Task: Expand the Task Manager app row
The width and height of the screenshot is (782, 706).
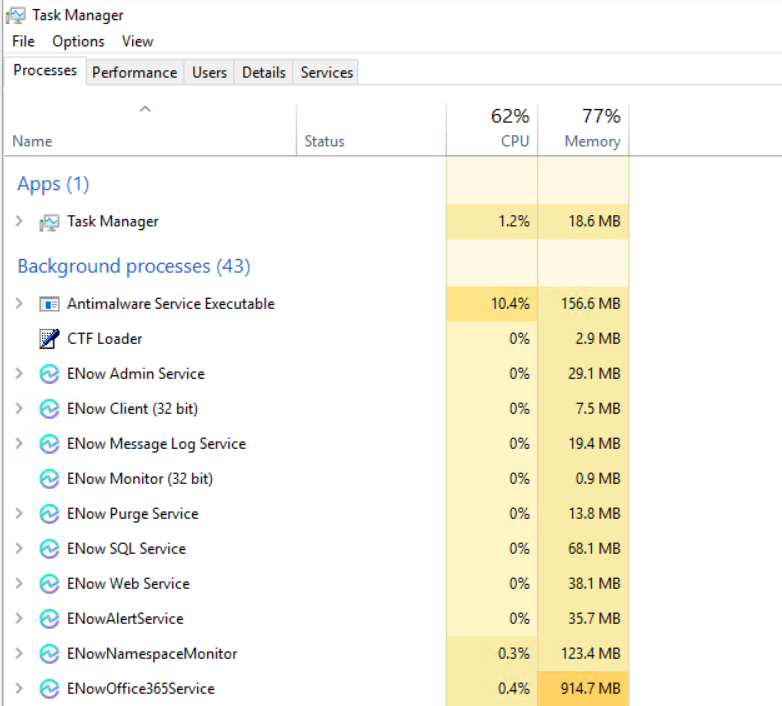Action: tap(19, 221)
